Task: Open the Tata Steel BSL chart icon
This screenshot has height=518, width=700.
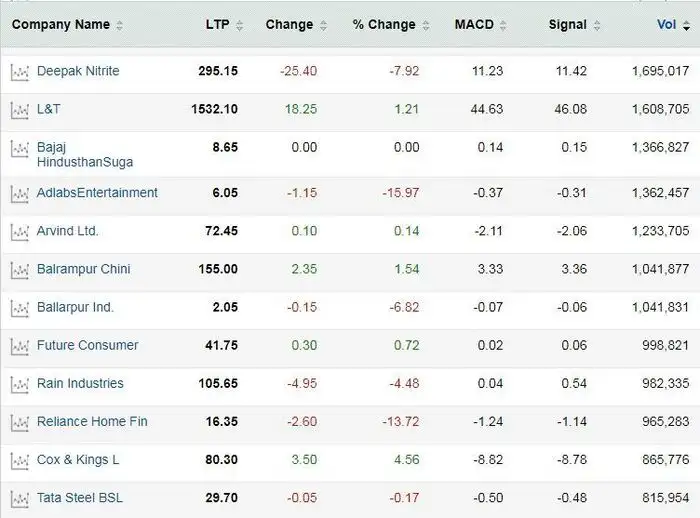Action: pyautogui.click(x=19, y=498)
